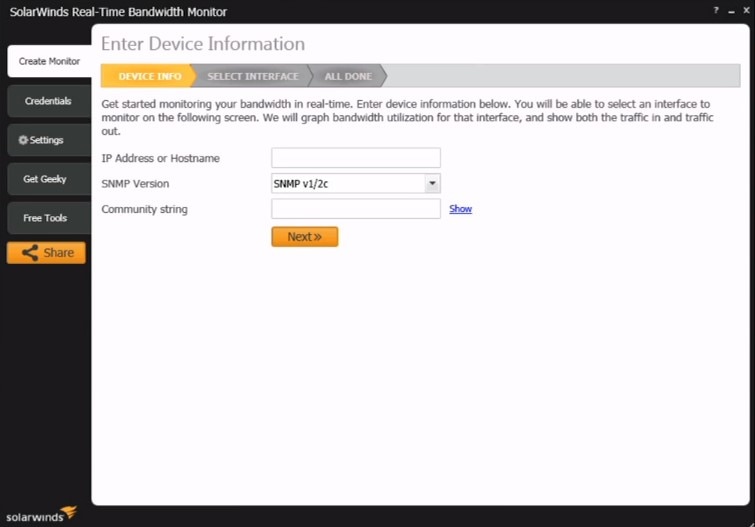Open the Credentials section
The height and width of the screenshot is (527, 755).
[49, 101]
